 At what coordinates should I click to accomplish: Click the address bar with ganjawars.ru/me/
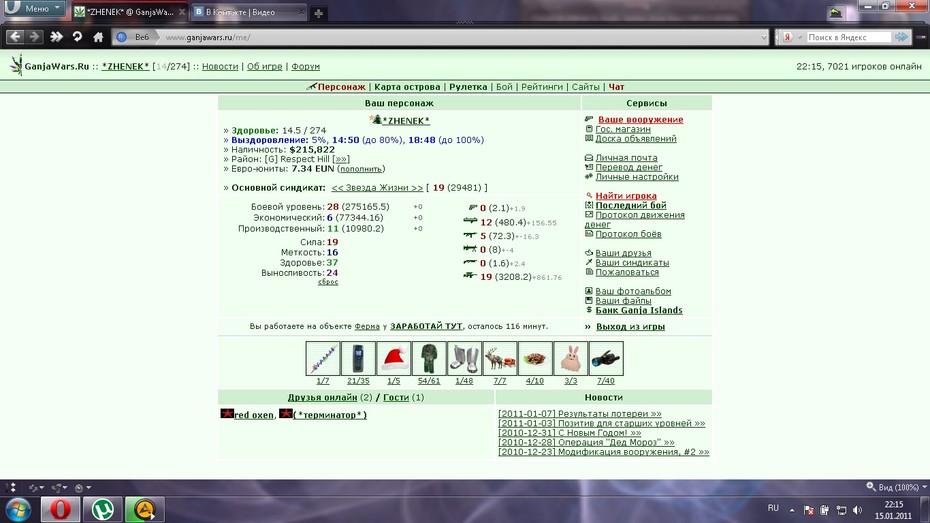click(439, 37)
